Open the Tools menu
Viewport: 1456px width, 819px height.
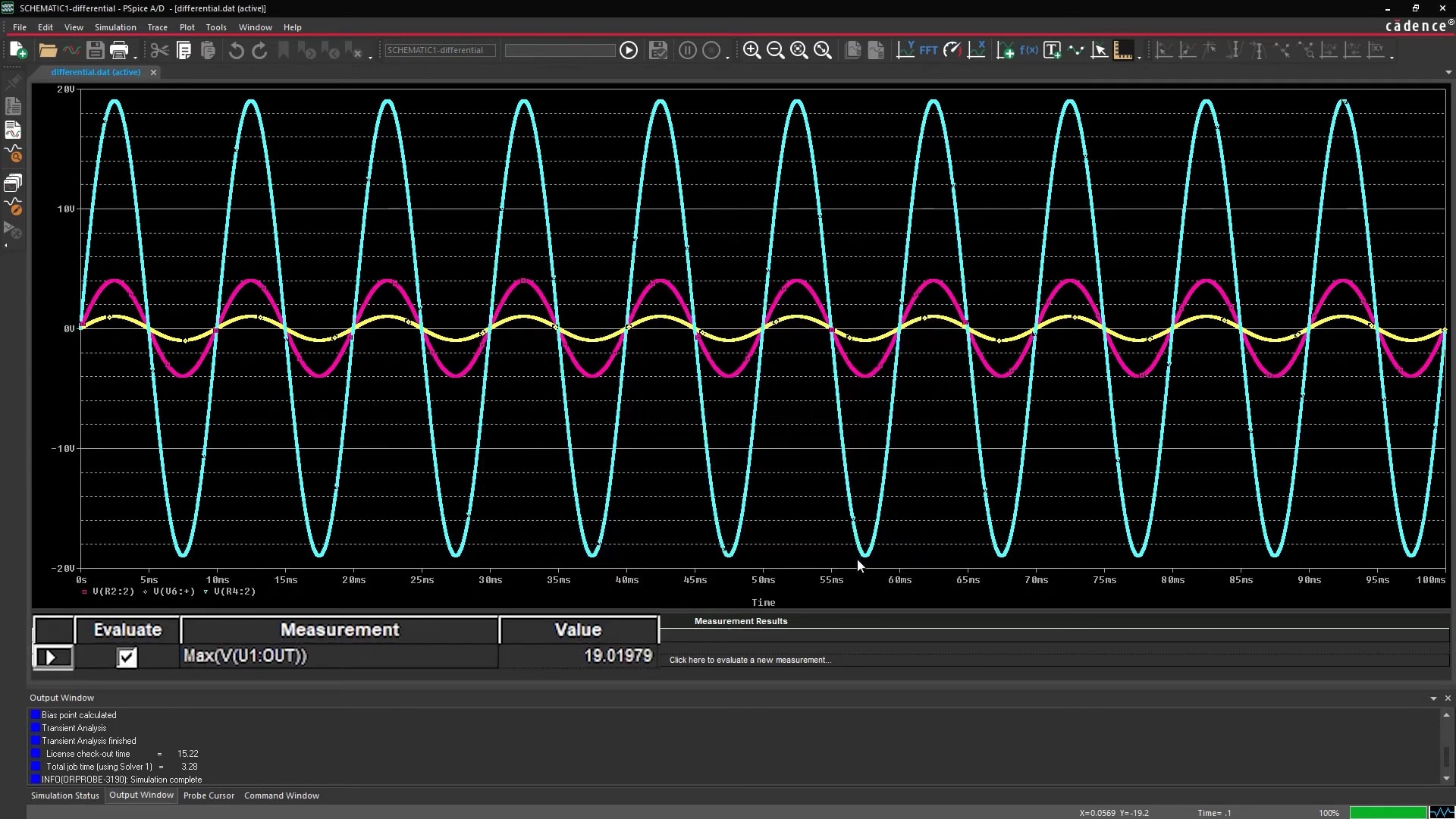click(216, 27)
